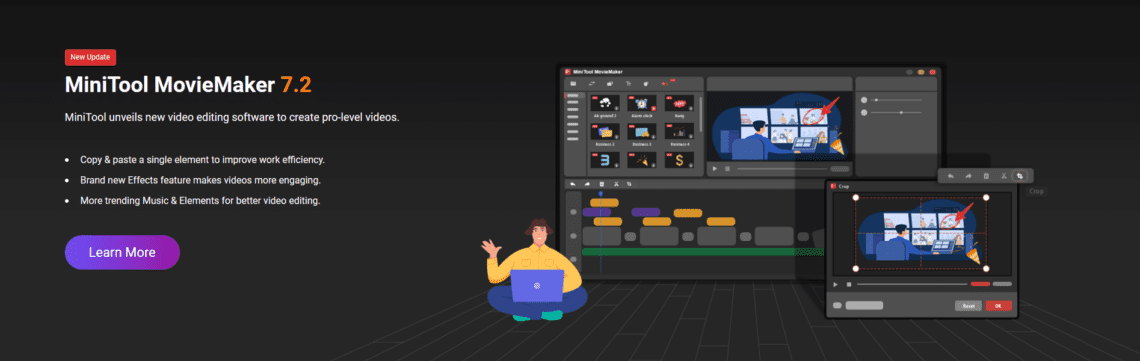Click the scissors icon in floating toolbar
Screen dimensions: 1140x361
(1003, 176)
